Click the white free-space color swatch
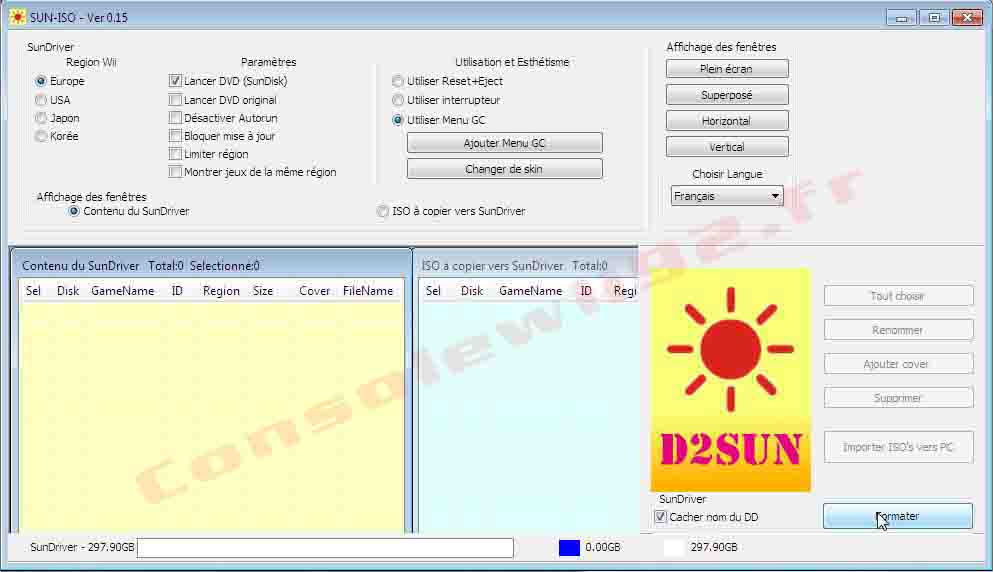Screen dimensions: 993x572 pos(674,548)
